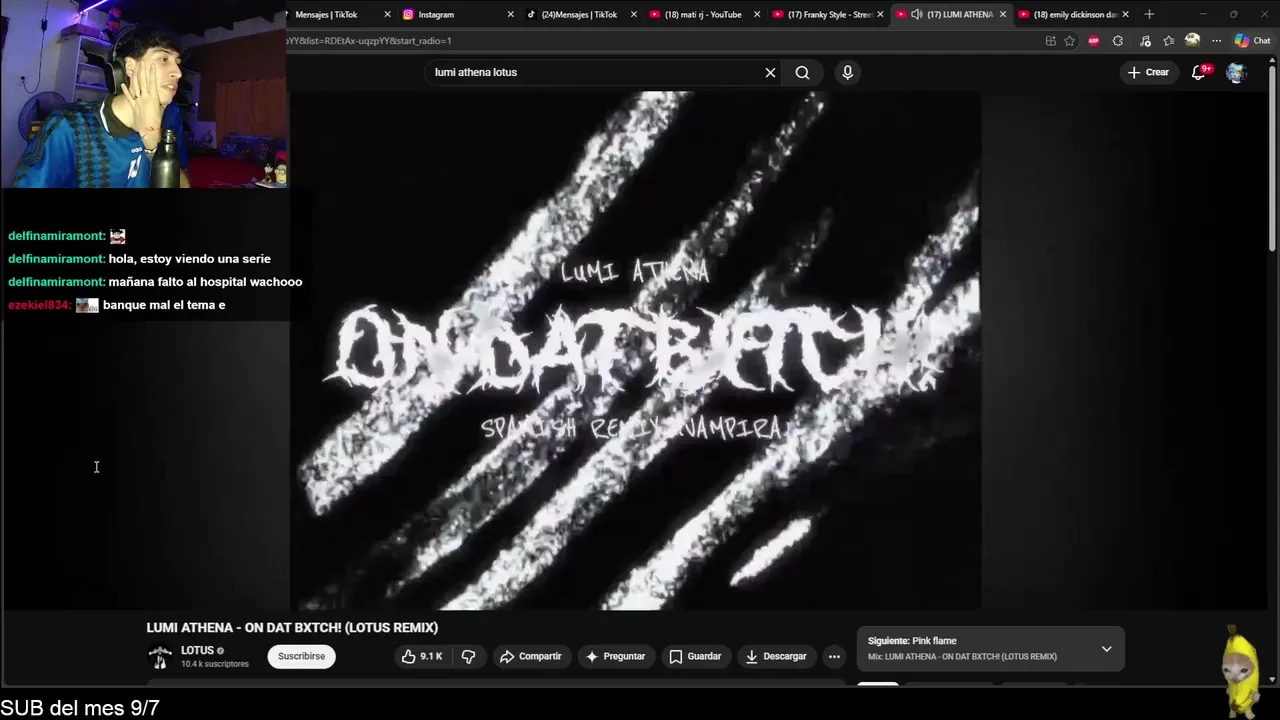
Task: Click the video player thumbnail
Action: [x=635, y=350]
